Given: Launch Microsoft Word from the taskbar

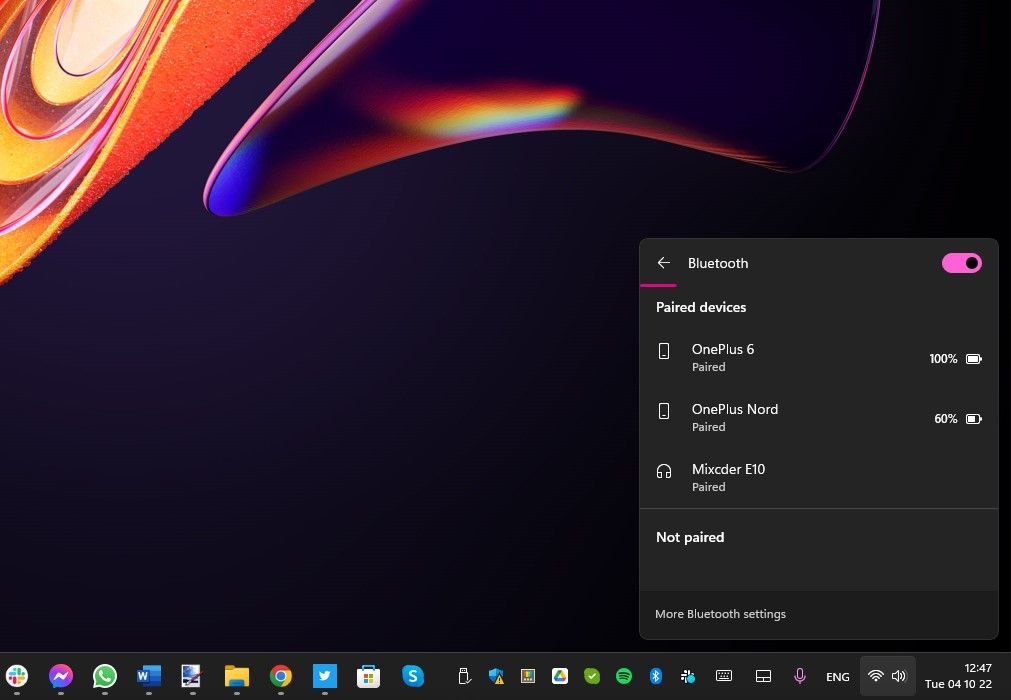Looking at the screenshot, I should pyautogui.click(x=148, y=676).
